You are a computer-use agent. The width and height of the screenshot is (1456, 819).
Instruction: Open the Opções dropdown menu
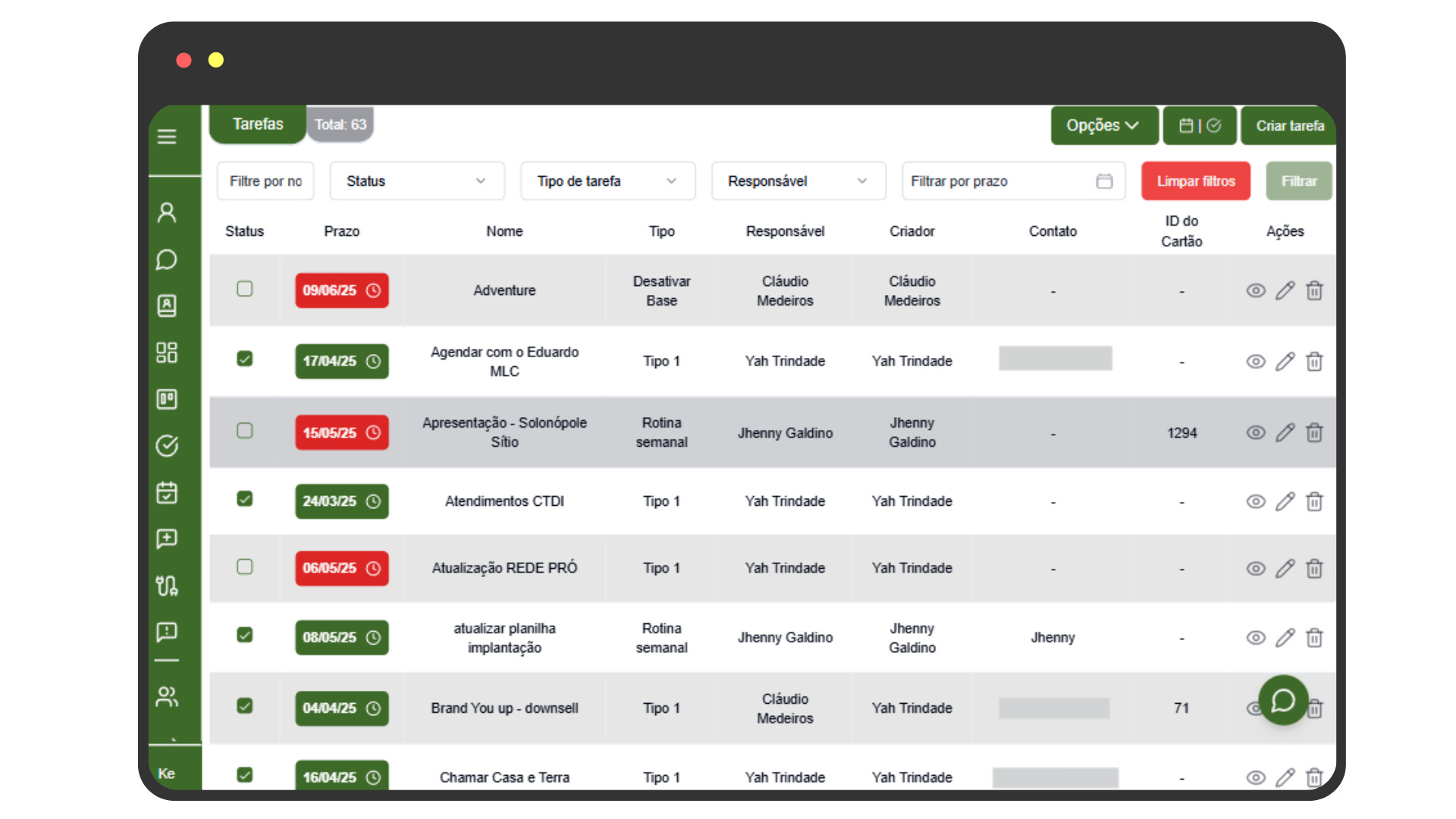coord(1104,125)
